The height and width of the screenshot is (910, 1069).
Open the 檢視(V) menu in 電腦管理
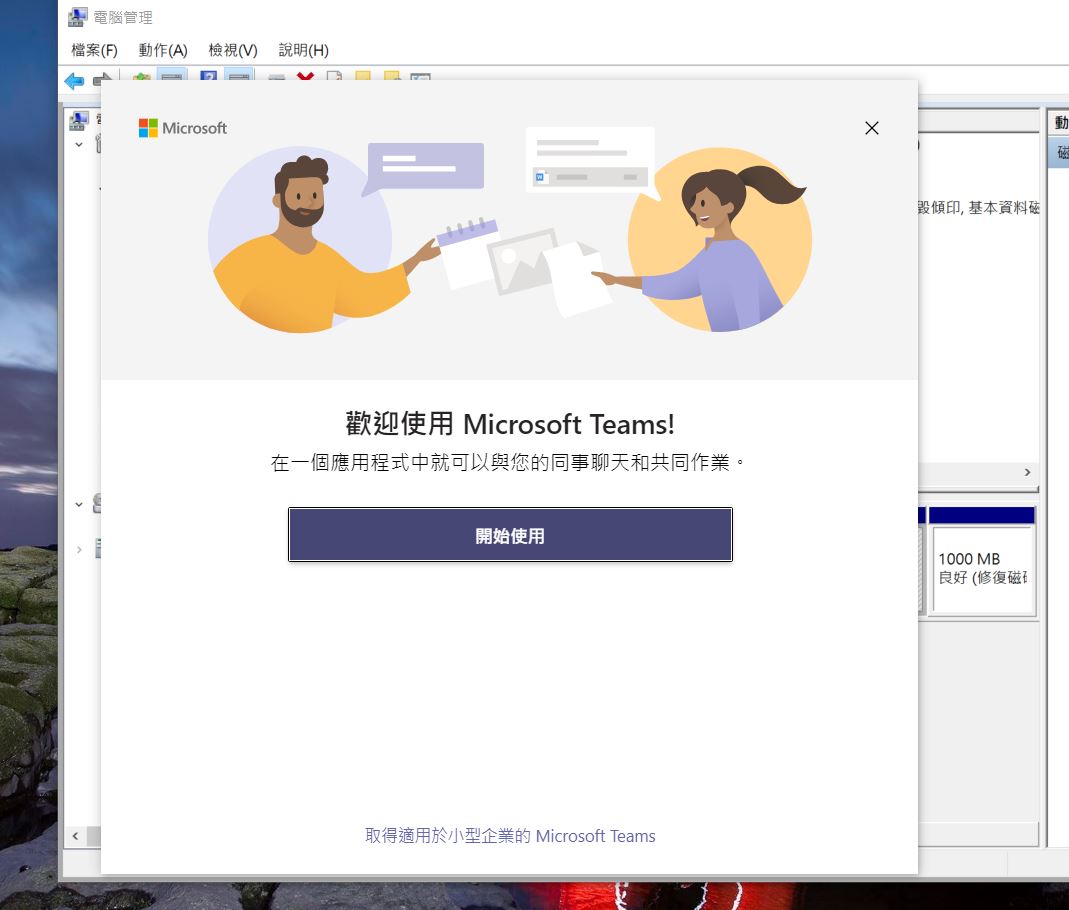232,50
